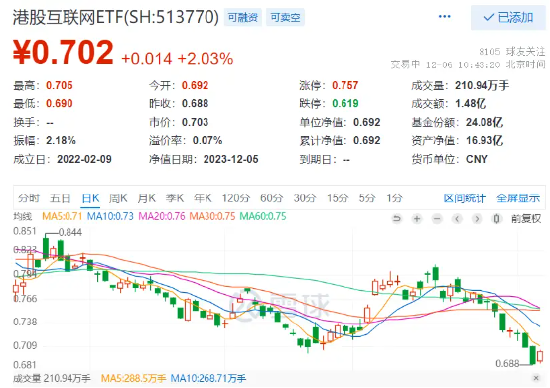
Task: Zoom in chart with plus icon
Action: pos(417,219)
